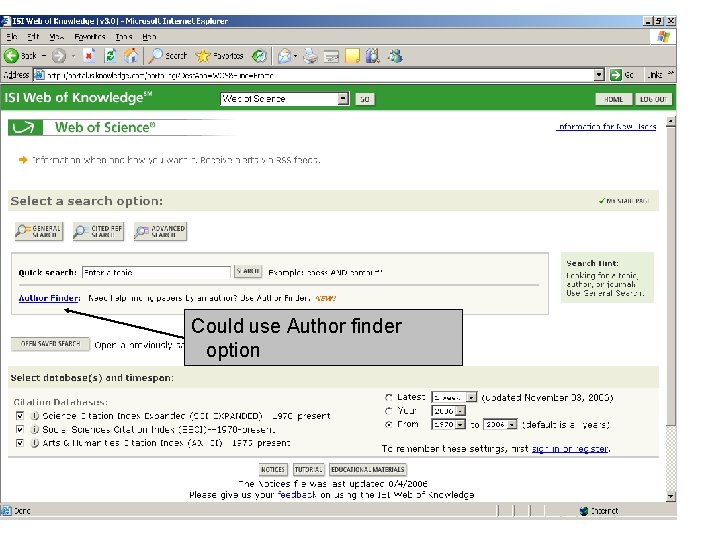Click the GO button next to product selector

coord(365,99)
